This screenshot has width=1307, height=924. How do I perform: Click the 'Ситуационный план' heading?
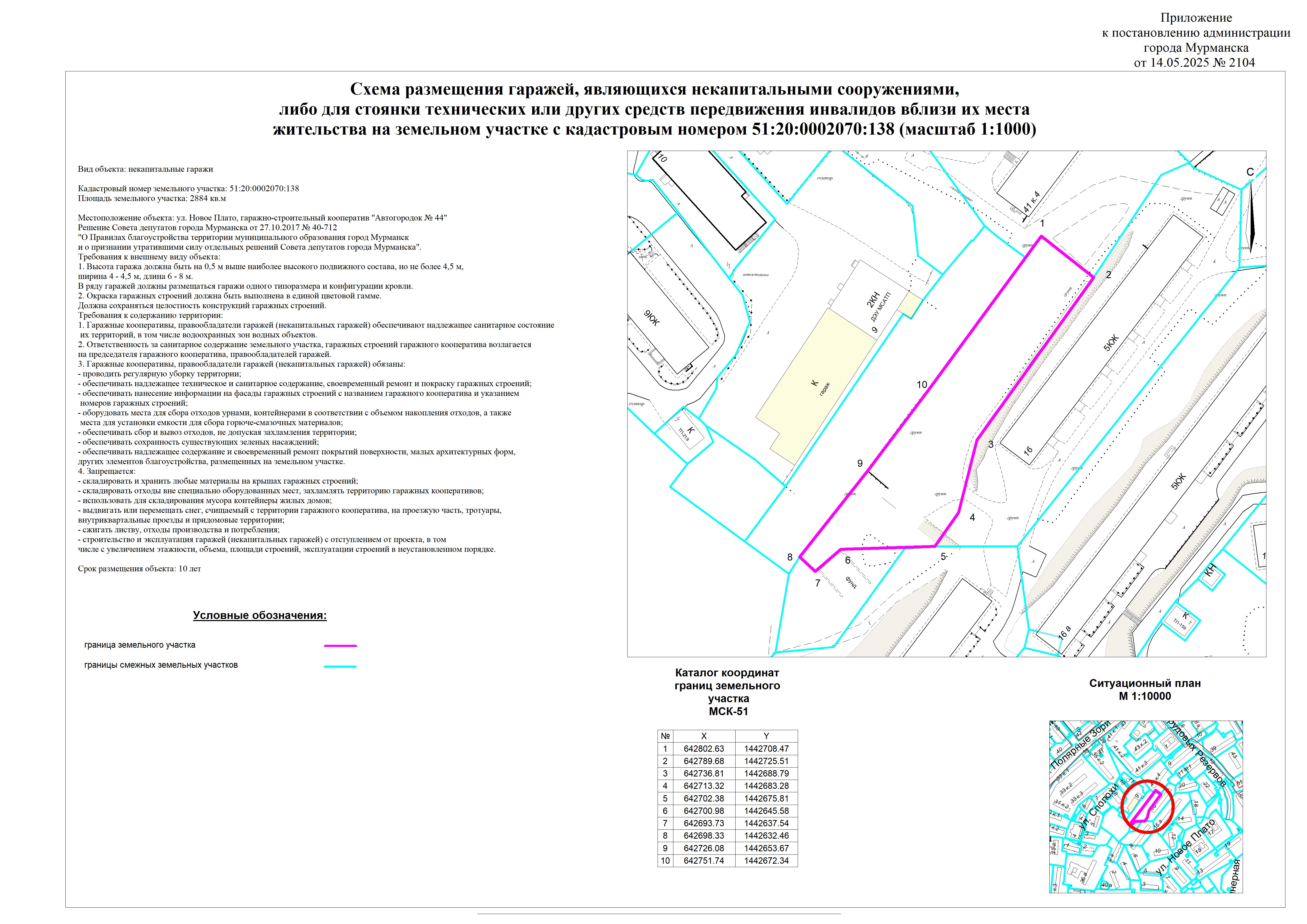click(x=1145, y=683)
